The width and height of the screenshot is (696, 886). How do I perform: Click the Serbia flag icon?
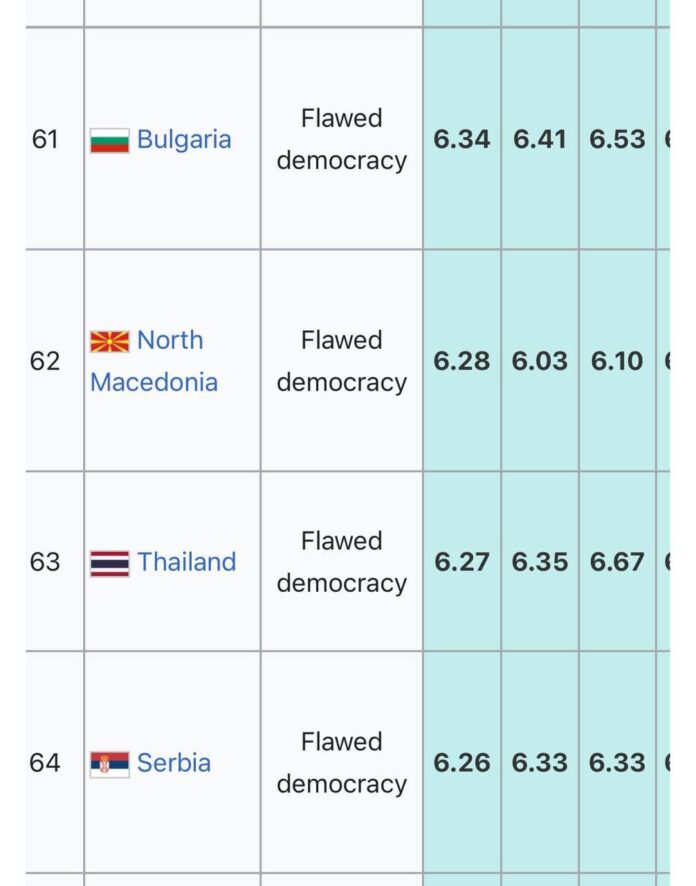pyautogui.click(x=109, y=764)
